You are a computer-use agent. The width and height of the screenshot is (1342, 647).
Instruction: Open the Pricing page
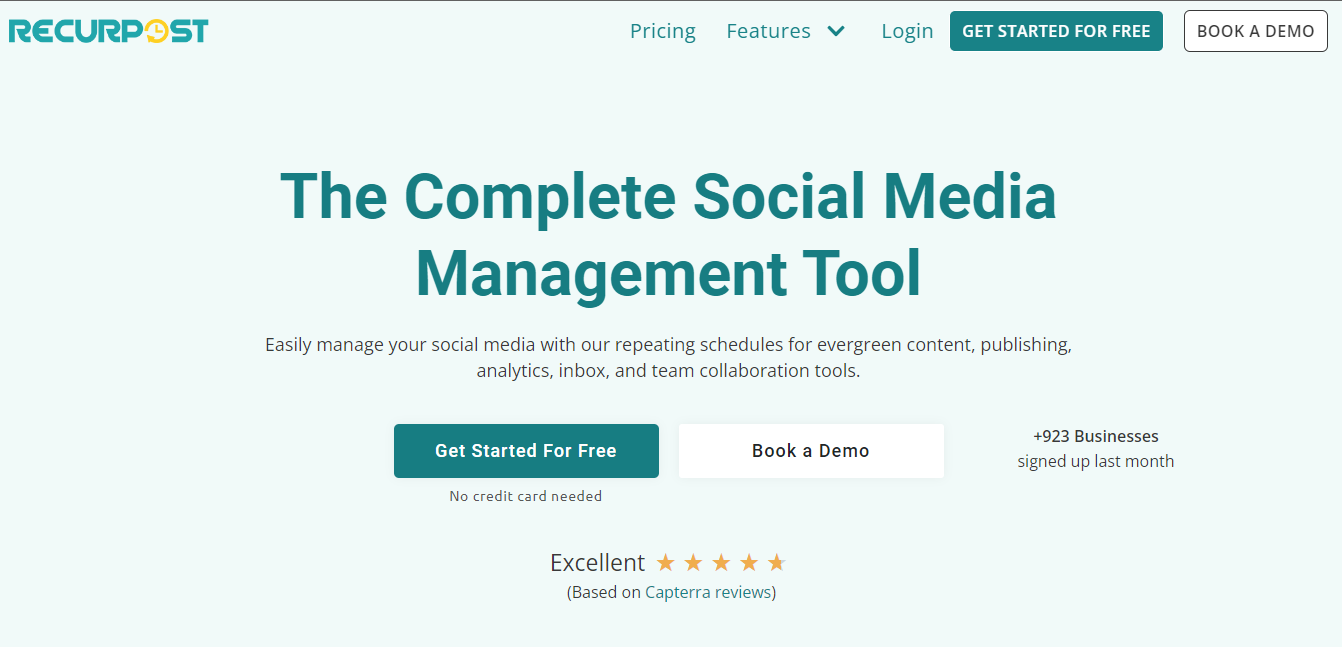(662, 31)
